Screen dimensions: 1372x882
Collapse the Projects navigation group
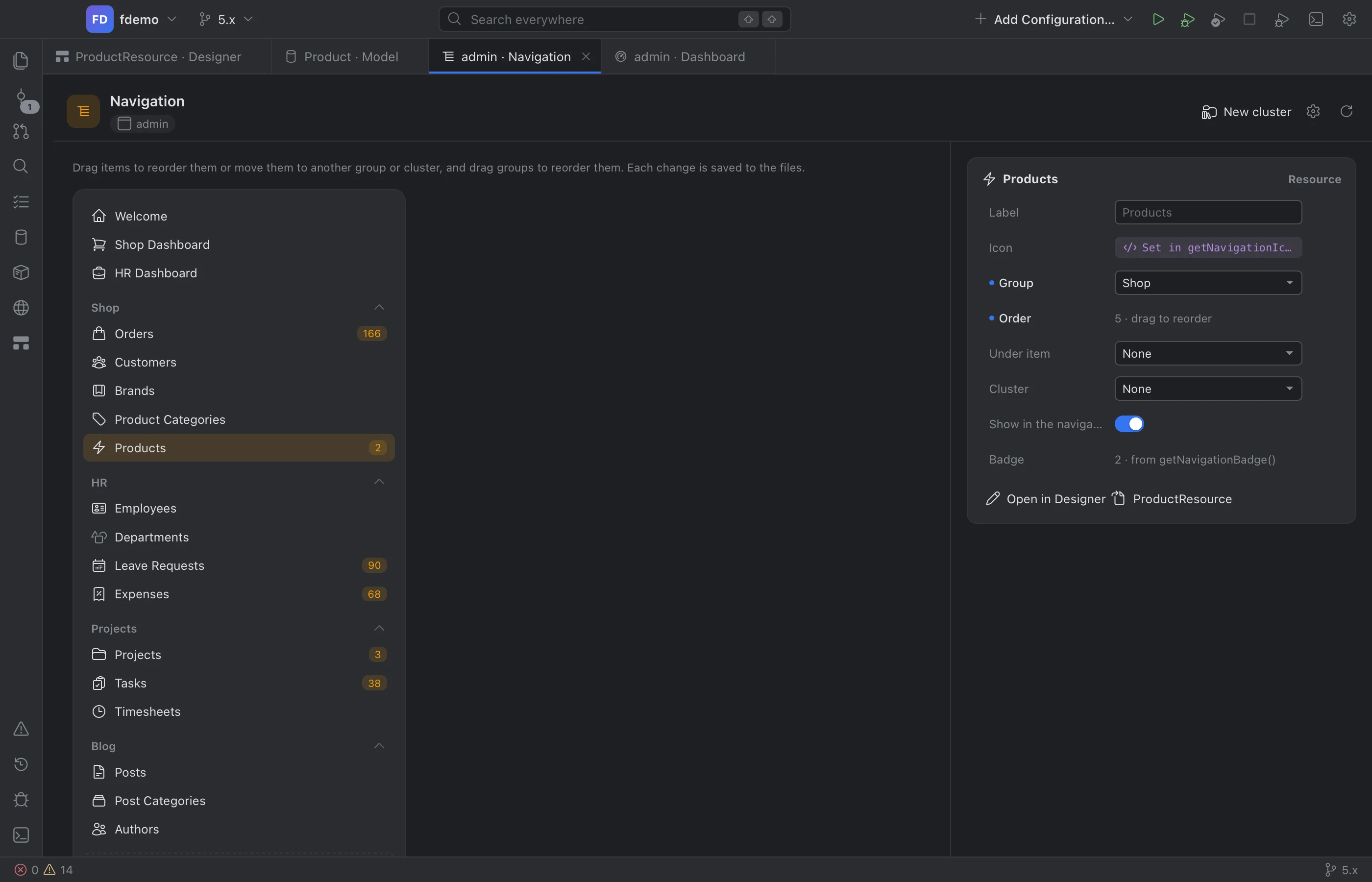click(379, 628)
